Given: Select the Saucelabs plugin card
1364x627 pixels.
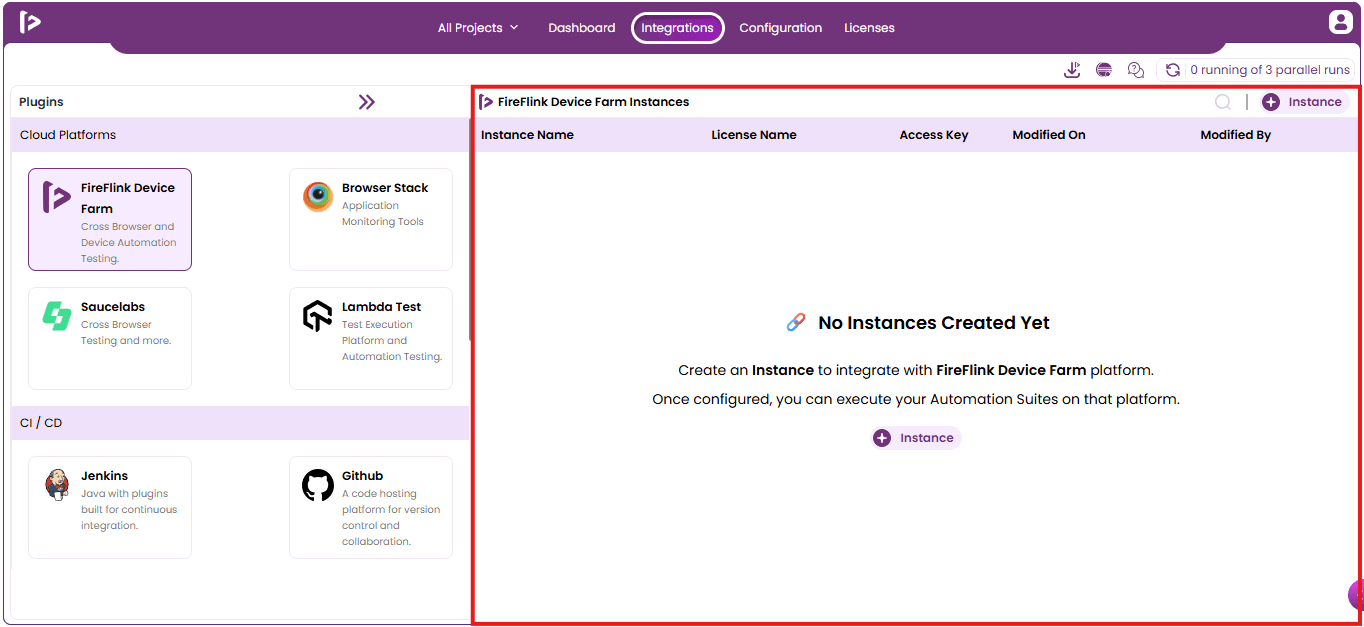Looking at the screenshot, I should 110,338.
